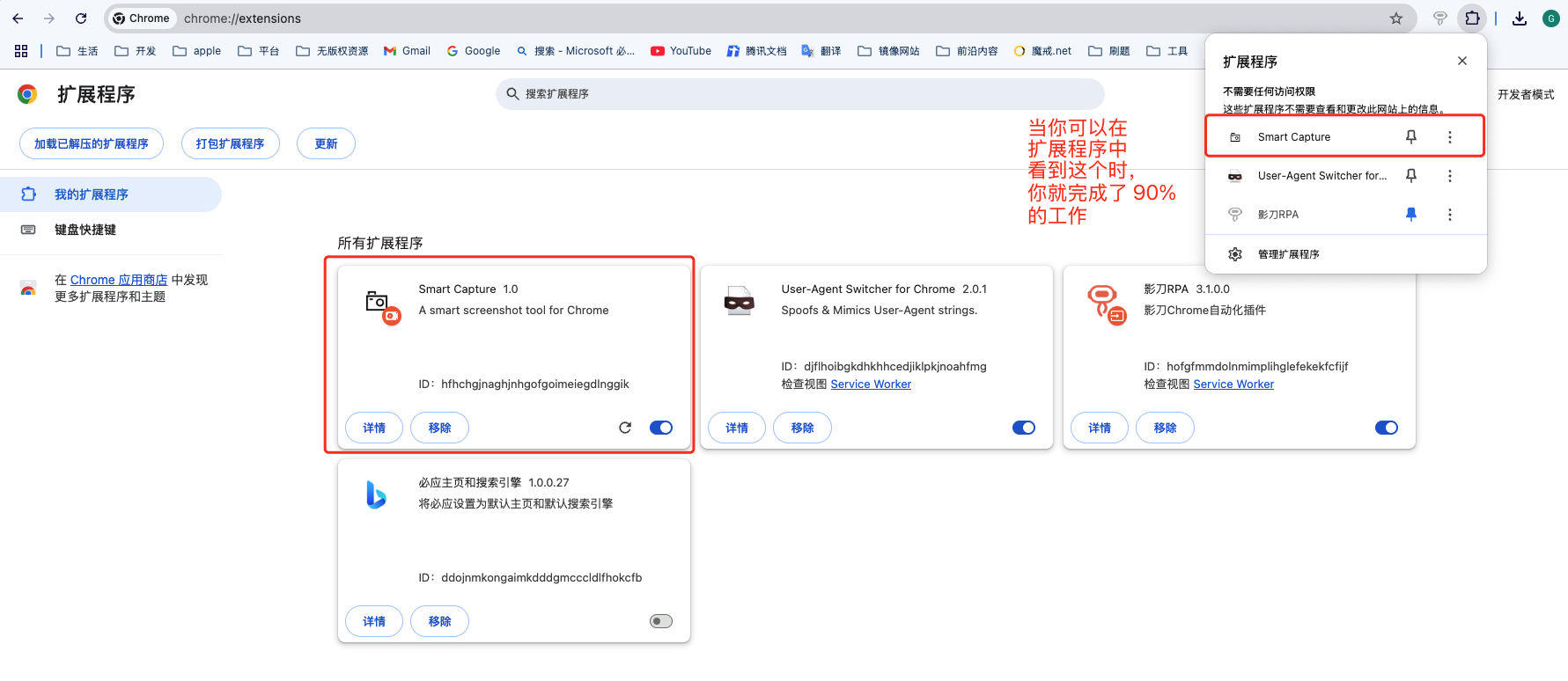
Task: Click 移除 for 必应主页和搜索引擎
Action: pyautogui.click(x=440, y=621)
